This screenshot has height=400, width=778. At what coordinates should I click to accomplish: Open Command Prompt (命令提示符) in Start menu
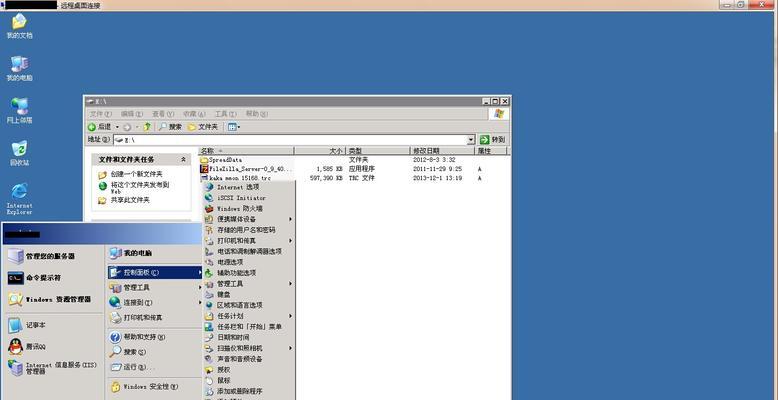(x=42, y=277)
